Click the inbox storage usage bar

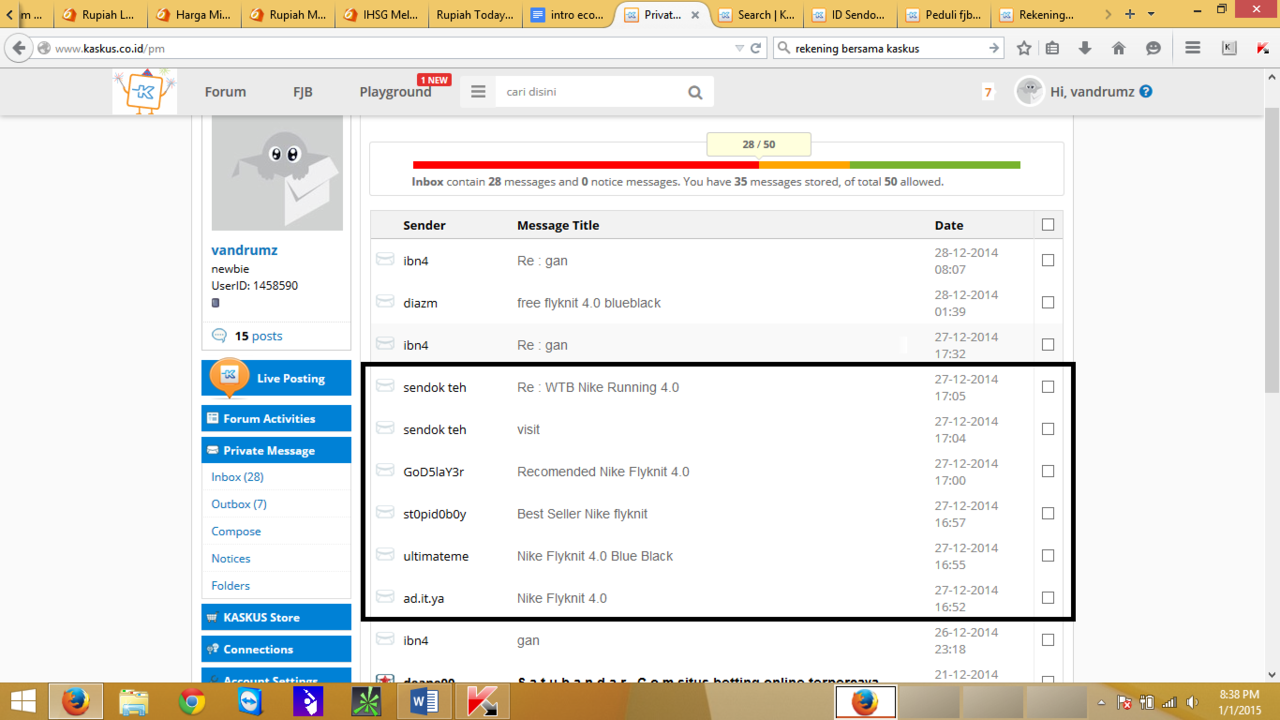point(716,165)
